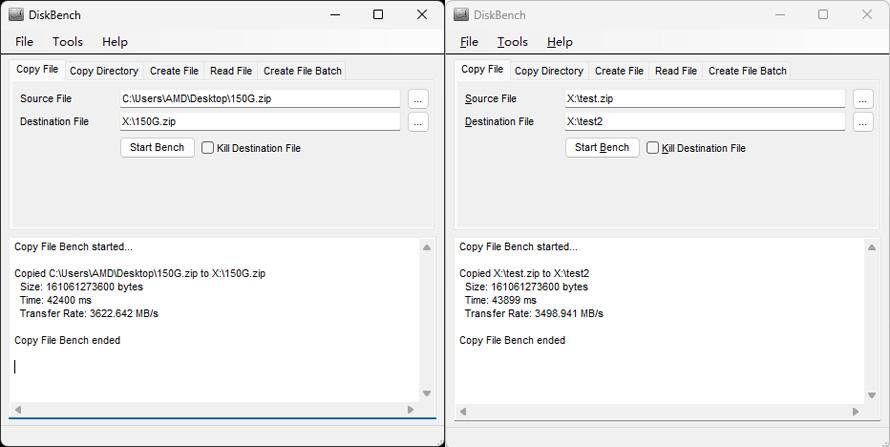Click Start Bench in right window
890x447 pixels.
[x=602, y=147]
